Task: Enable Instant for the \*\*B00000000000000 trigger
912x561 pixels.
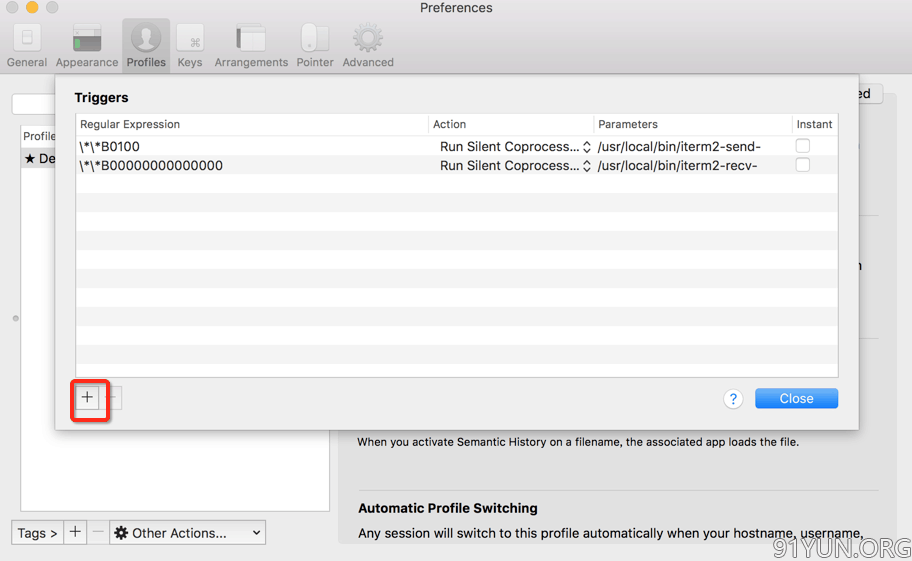Action: pyautogui.click(x=803, y=165)
